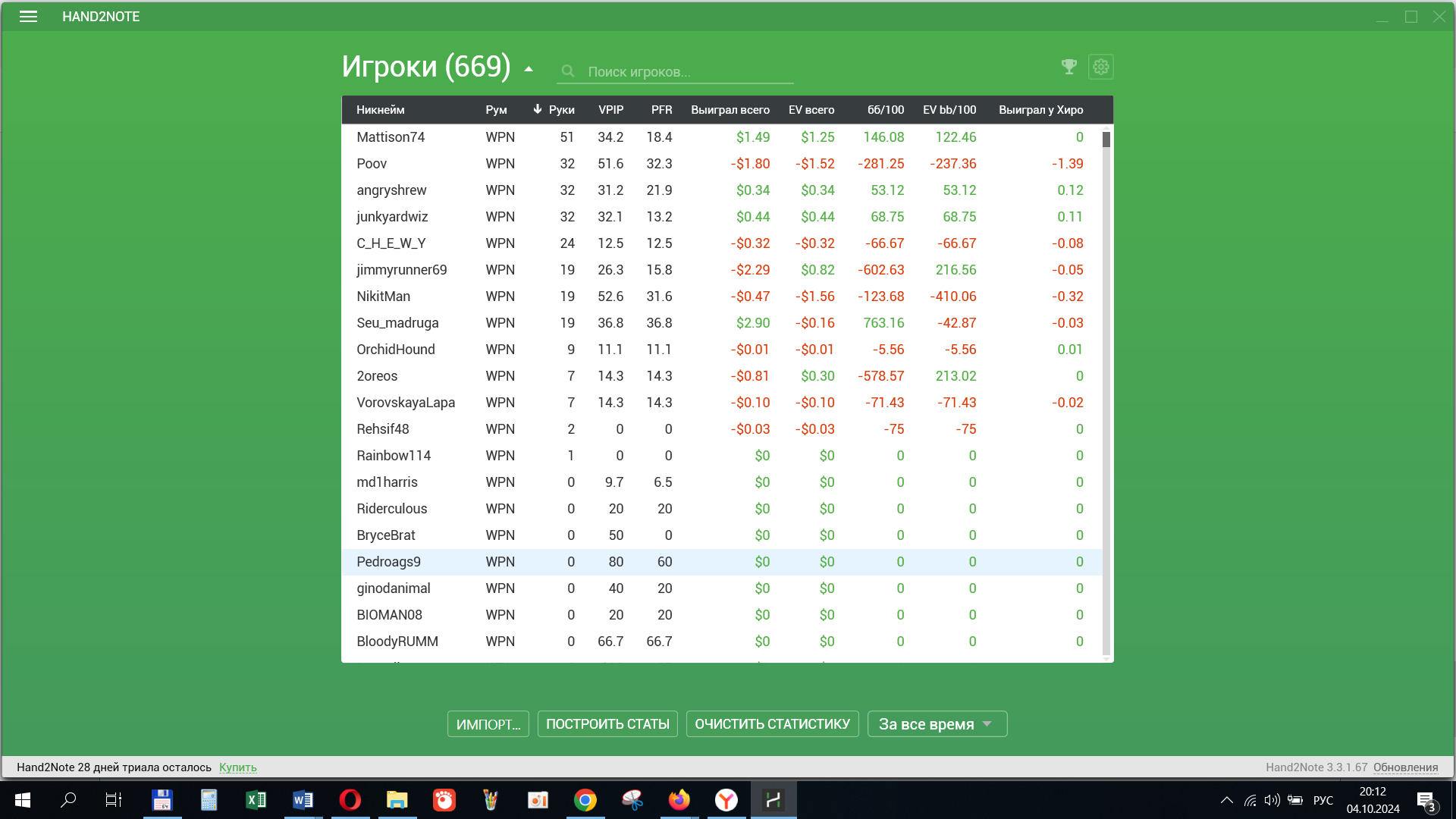Screen dimensions: 1456x819
Task: Expand the Игроки (669) title dropdown arrow
Action: click(x=529, y=69)
